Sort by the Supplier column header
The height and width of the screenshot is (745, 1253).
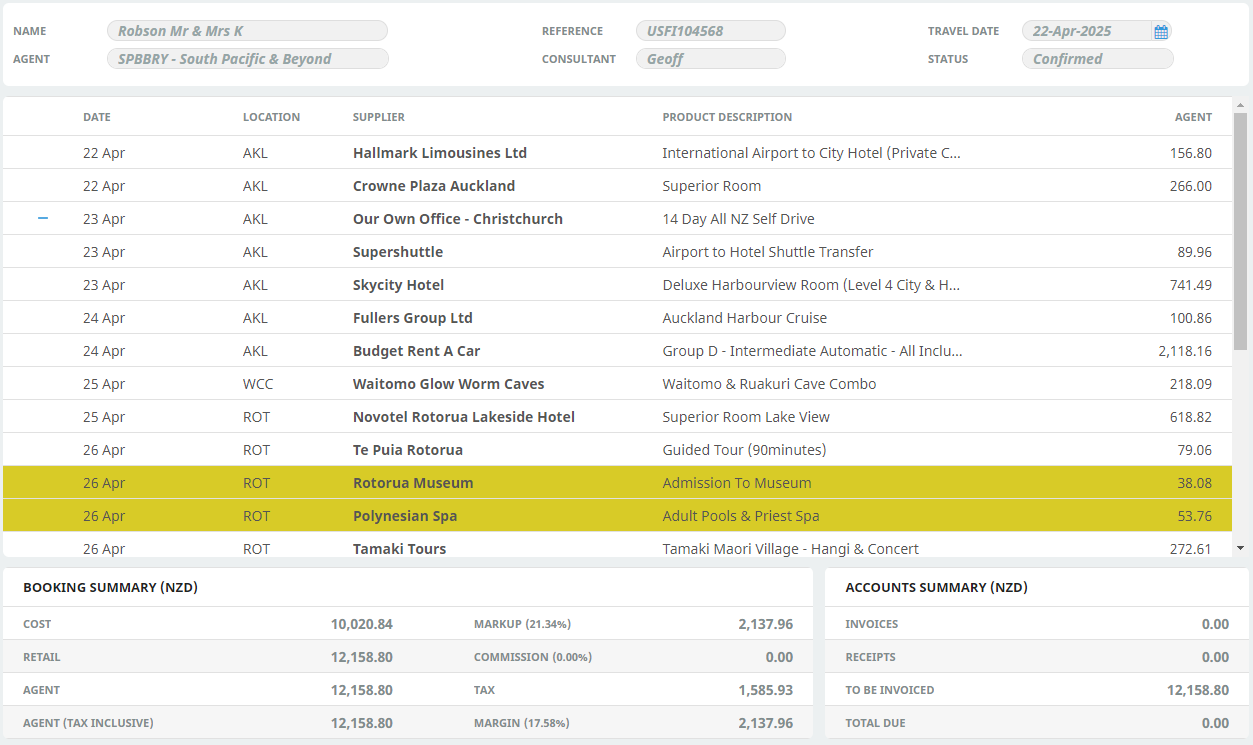click(x=378, y=117)
